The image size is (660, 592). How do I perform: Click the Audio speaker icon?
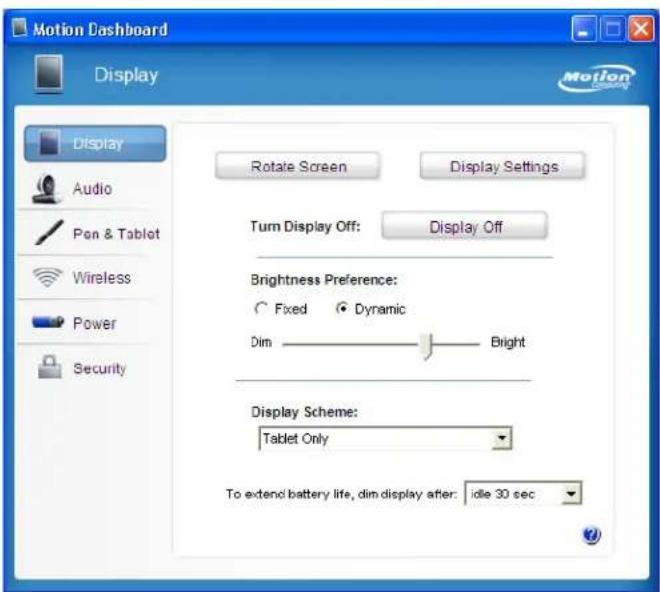pyautogui.click(x=46, y=189)
